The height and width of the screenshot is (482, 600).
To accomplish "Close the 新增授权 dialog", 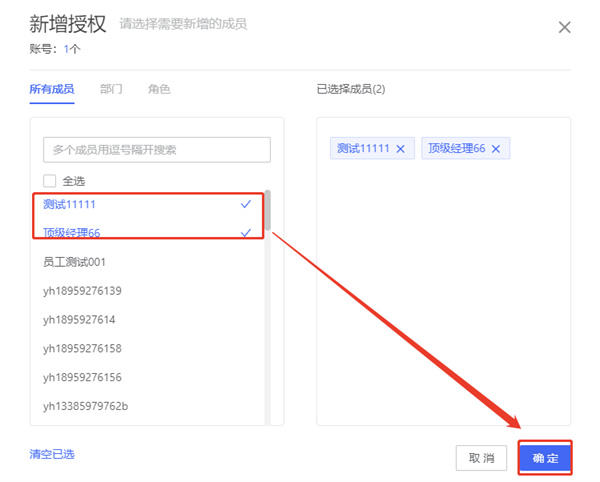I will tap(564, 28).
